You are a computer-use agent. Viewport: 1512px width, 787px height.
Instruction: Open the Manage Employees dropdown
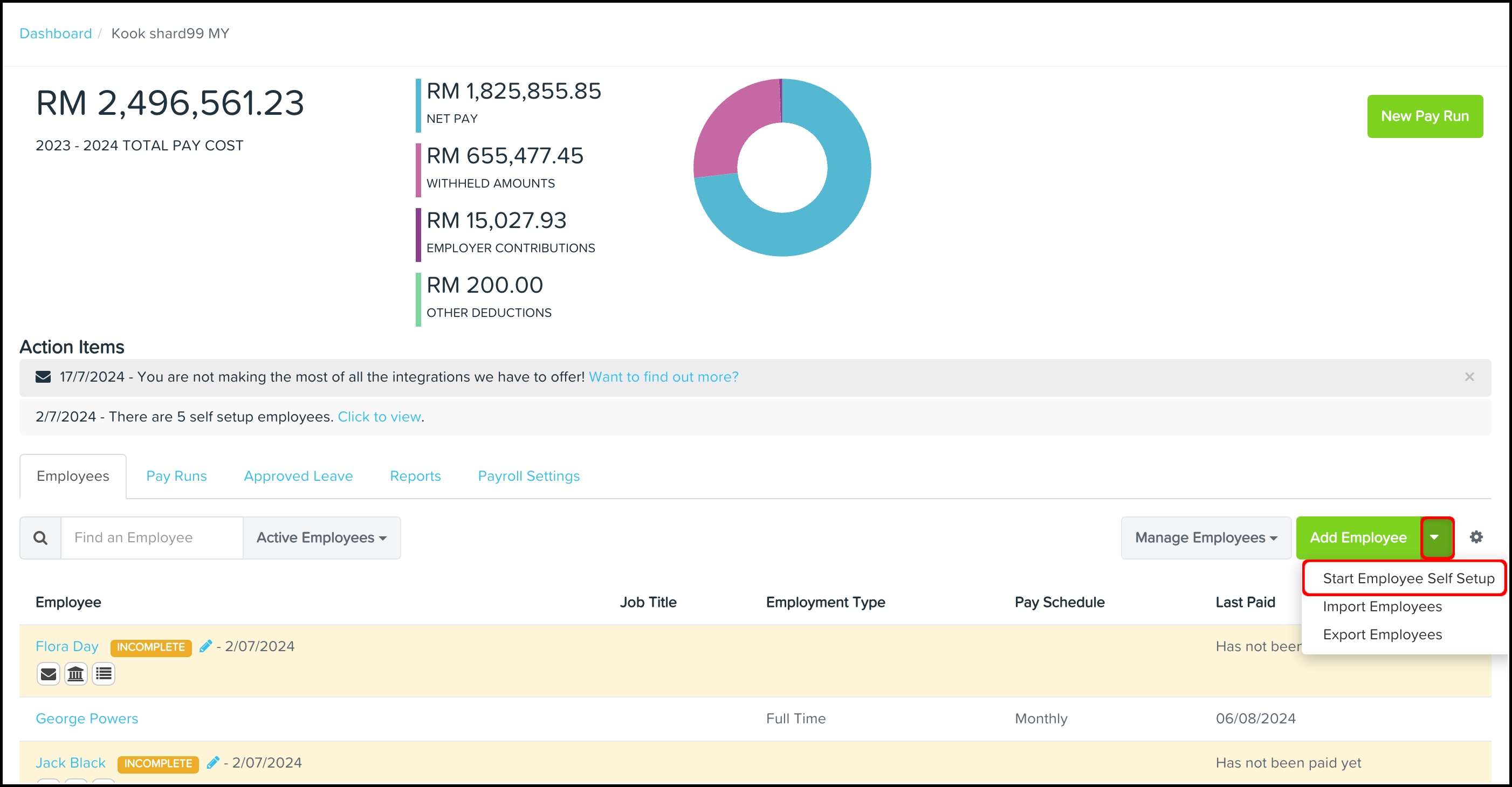tap(1206, 537)
